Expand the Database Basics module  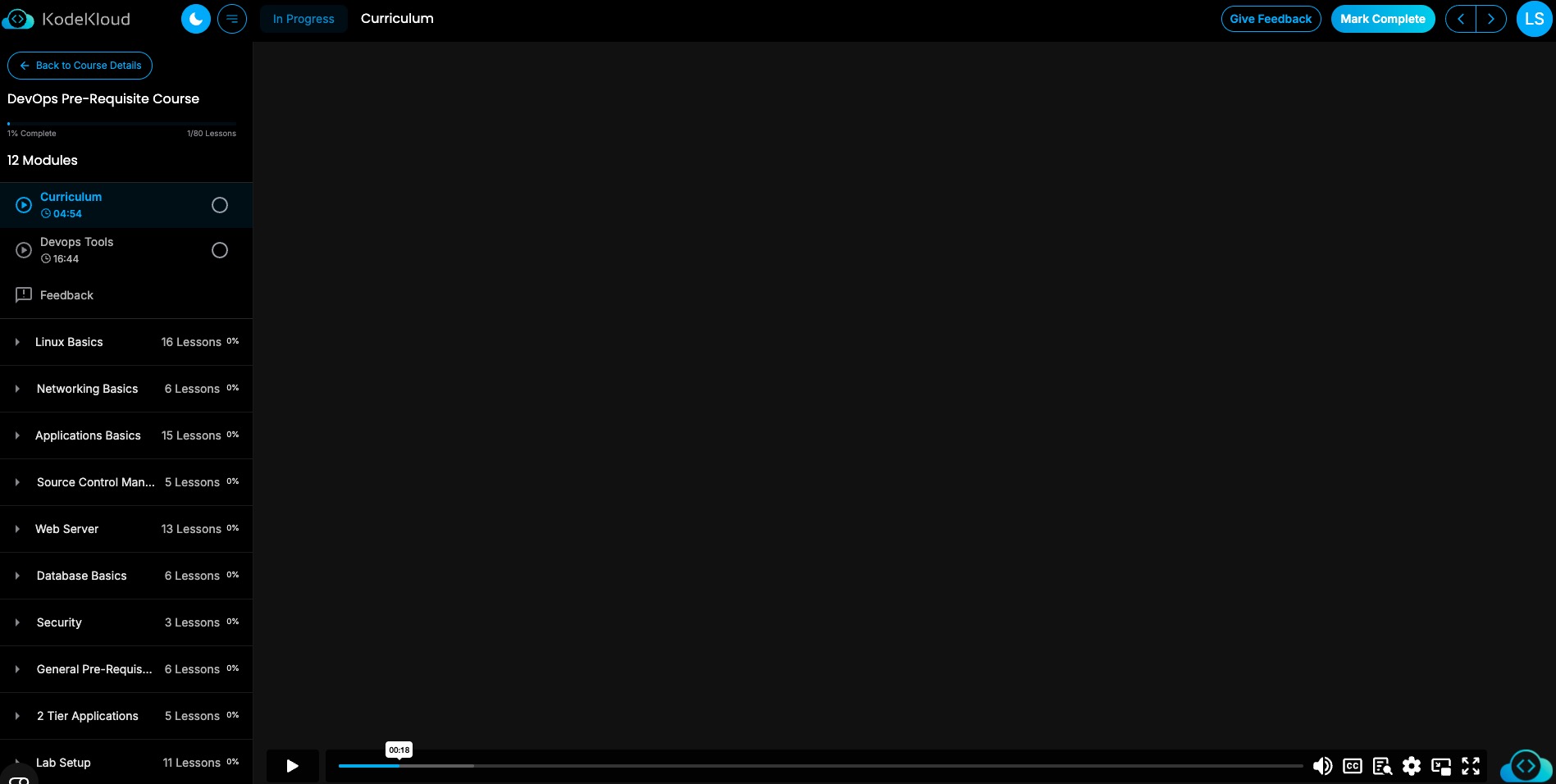point(126,576)
